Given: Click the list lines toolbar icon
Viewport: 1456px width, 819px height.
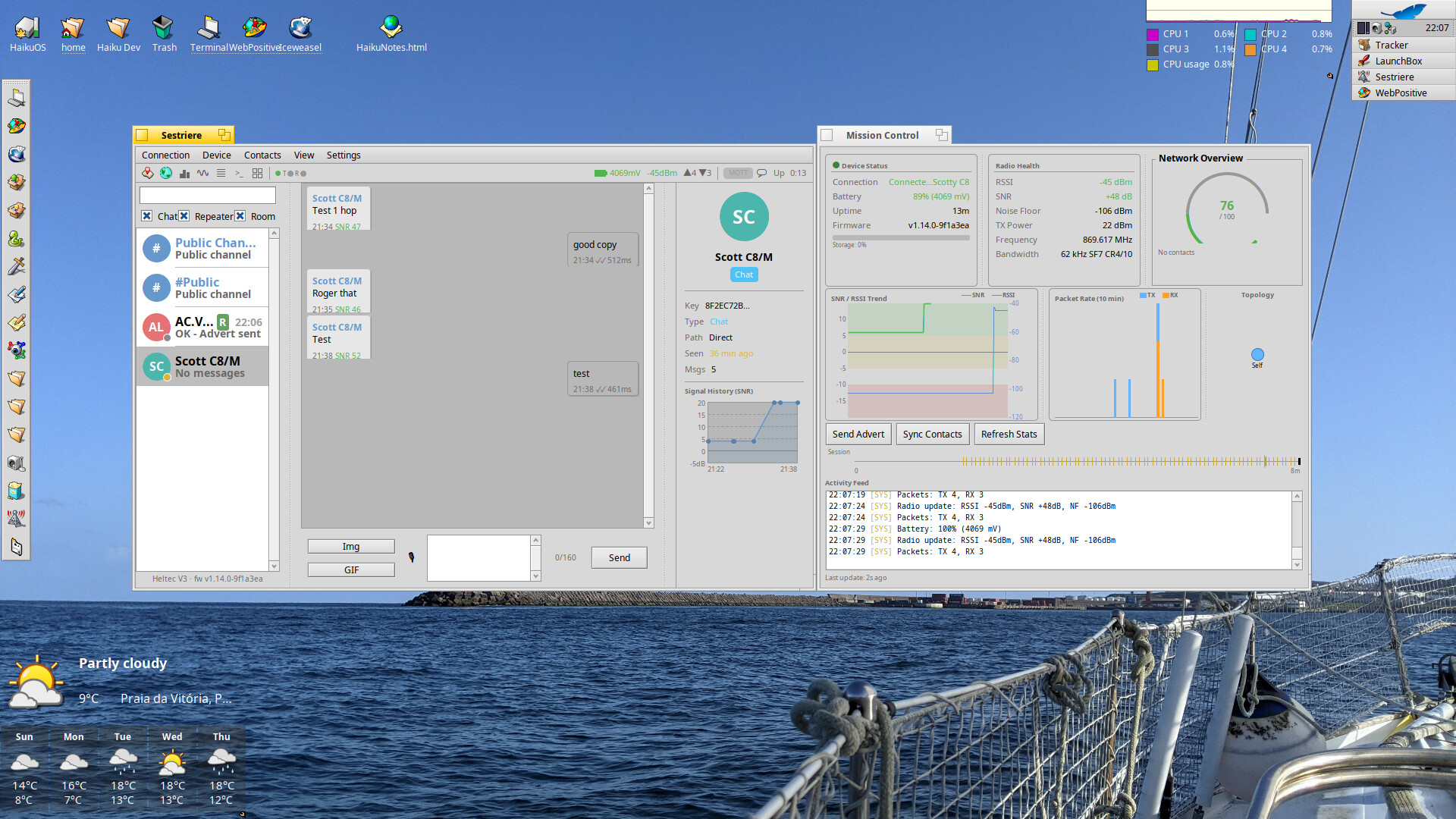Looking at the screenshot, I should click(221, 173).
